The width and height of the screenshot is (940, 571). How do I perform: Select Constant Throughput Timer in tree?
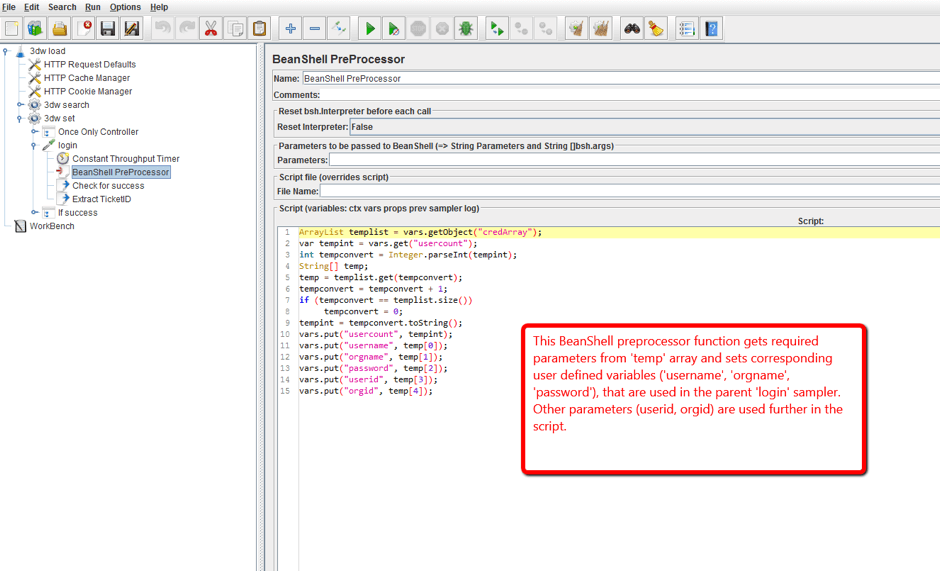125,159
